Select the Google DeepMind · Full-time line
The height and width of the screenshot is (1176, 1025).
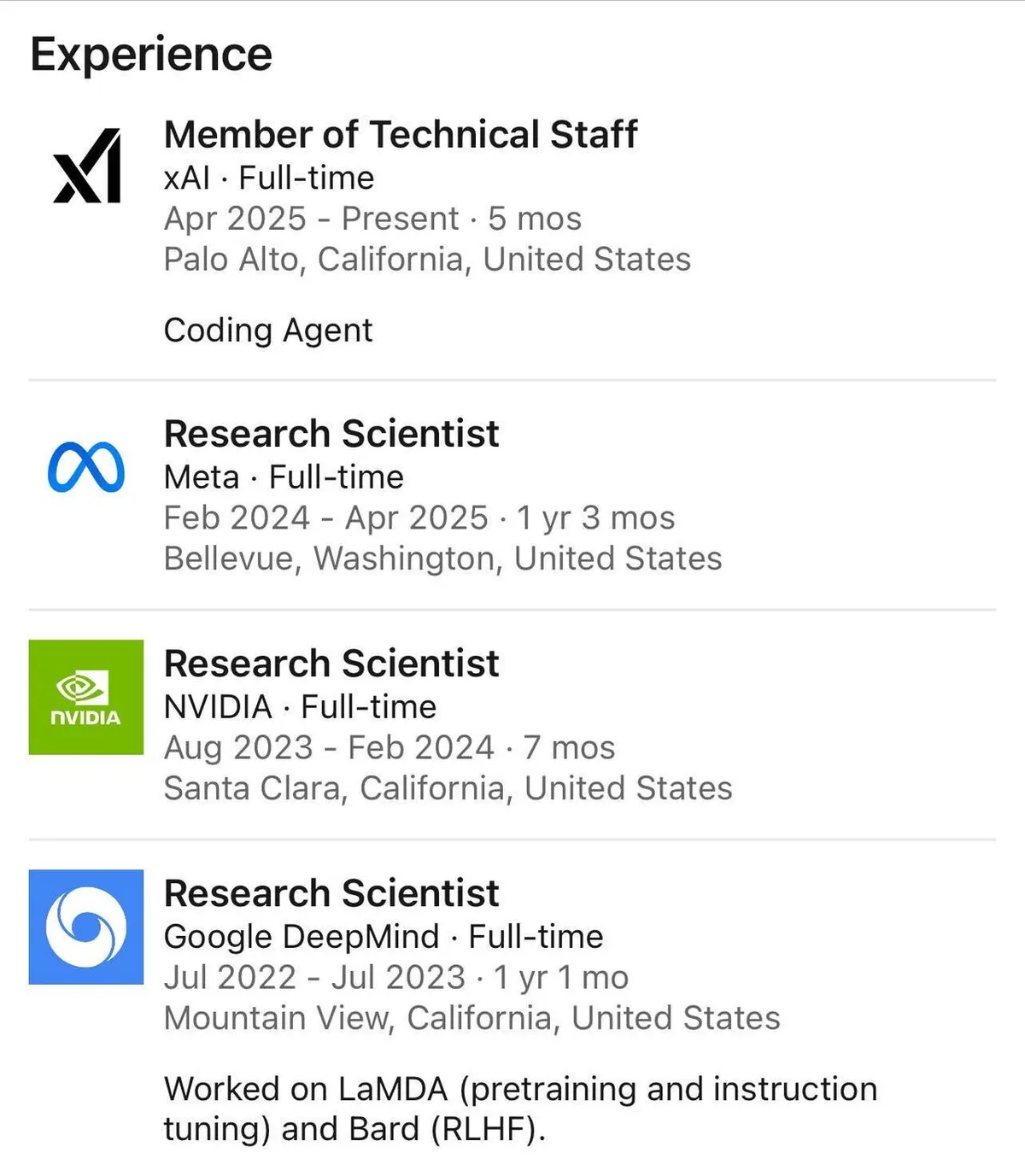coord(384,936)
